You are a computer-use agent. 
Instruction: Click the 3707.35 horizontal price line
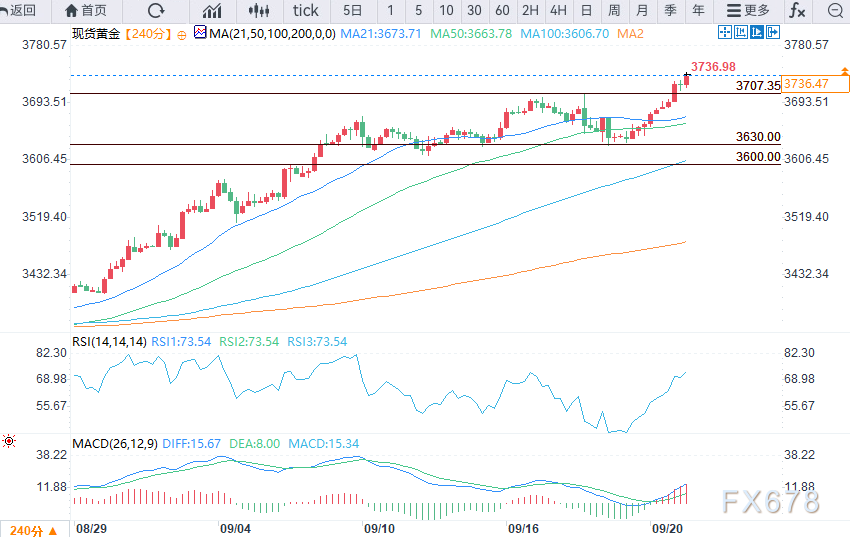pos(400,94)
